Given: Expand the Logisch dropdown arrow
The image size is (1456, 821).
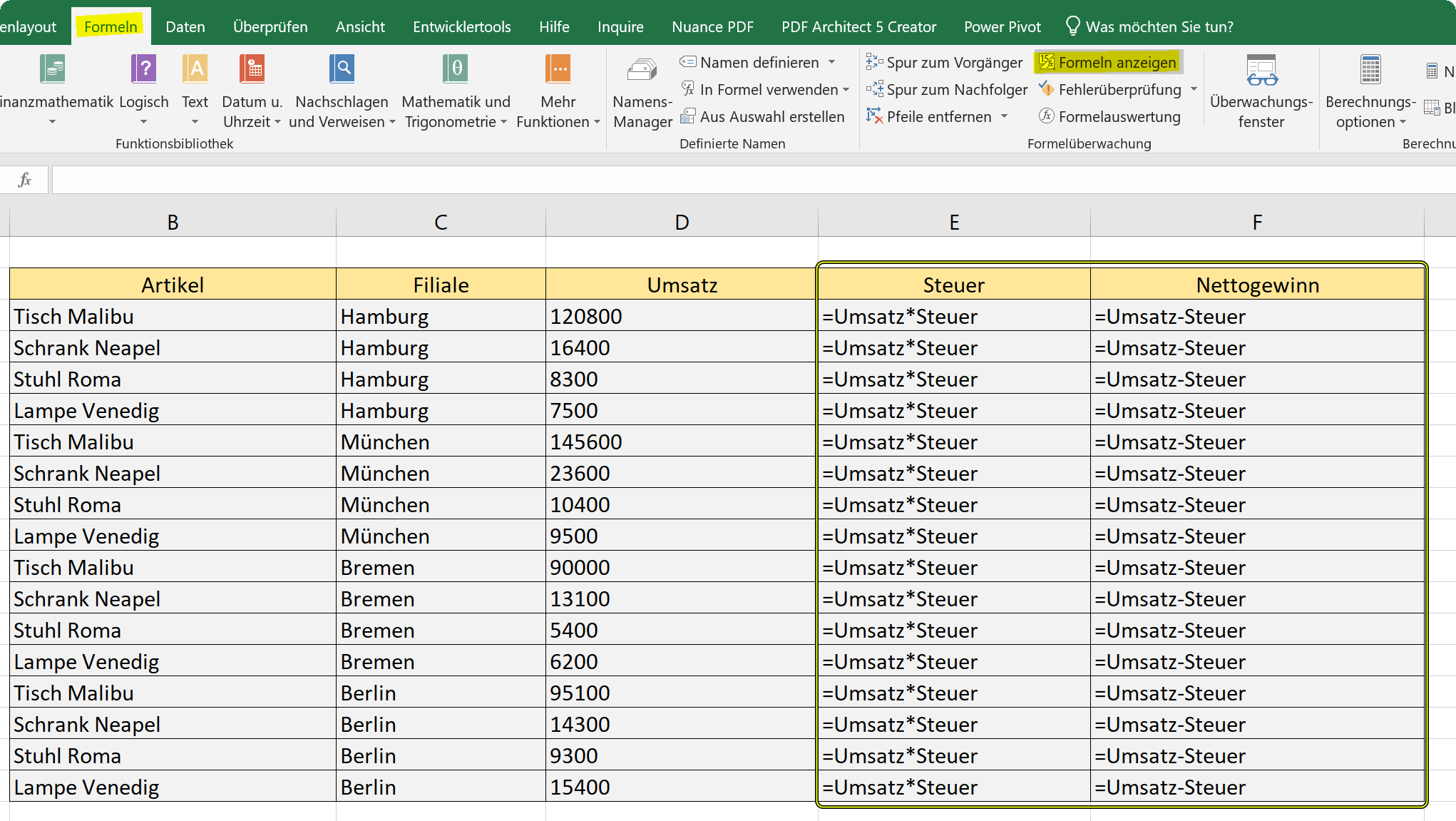Looking at the screenshot, I should pos(143,122).
